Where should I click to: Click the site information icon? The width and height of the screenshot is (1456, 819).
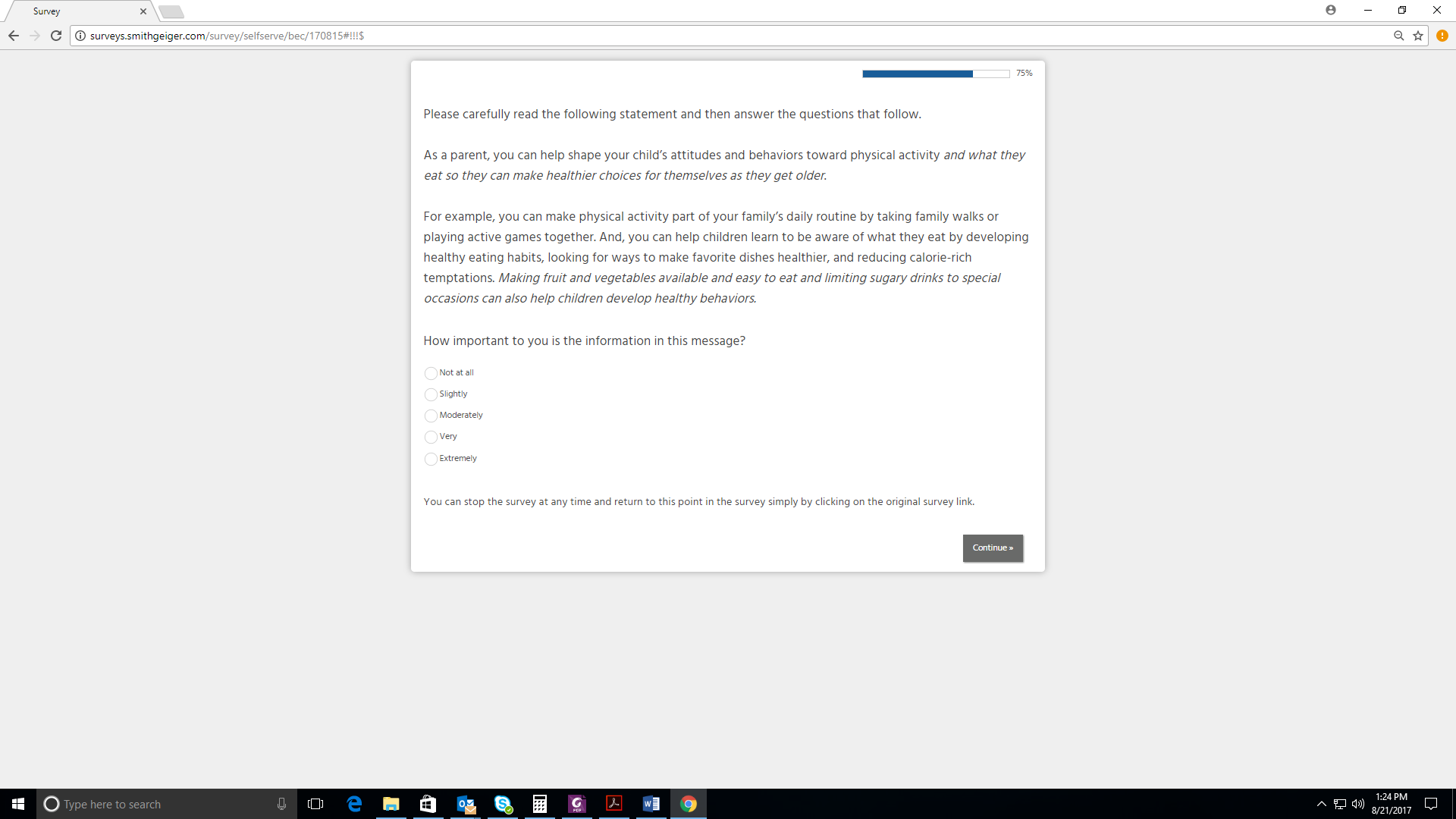80,36
